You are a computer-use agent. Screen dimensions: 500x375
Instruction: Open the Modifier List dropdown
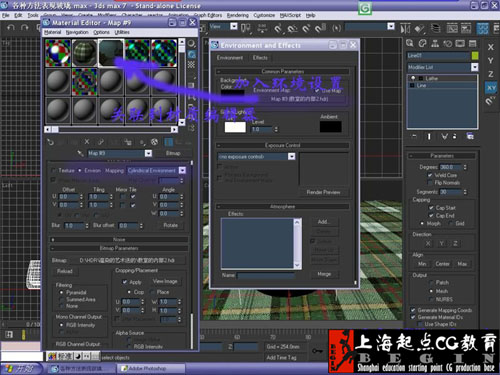click(474, 67)
